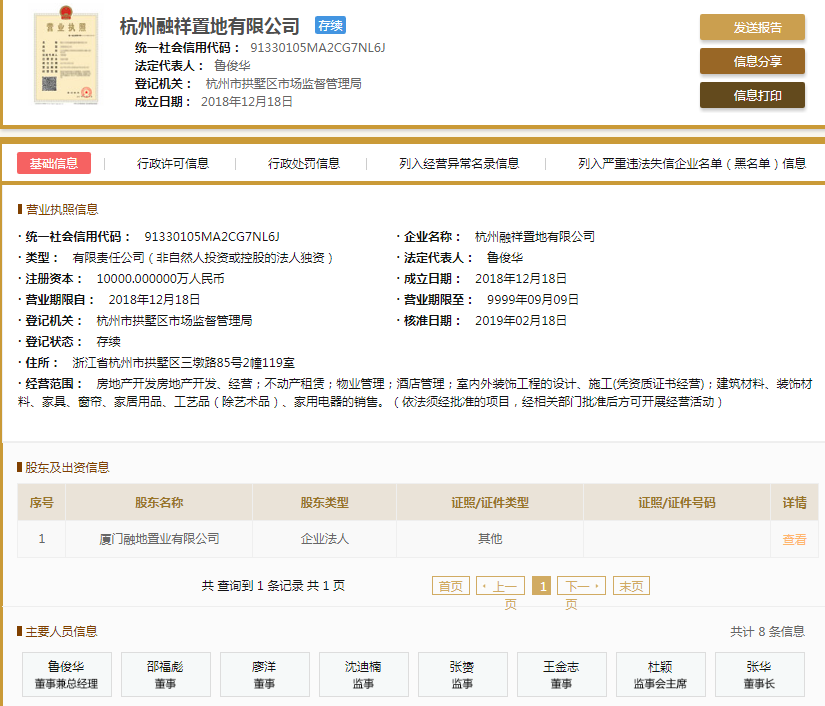This screenshot has width=825, height=706.
Task: Click approval date 2019年02月18日
Action: [521, 320]
